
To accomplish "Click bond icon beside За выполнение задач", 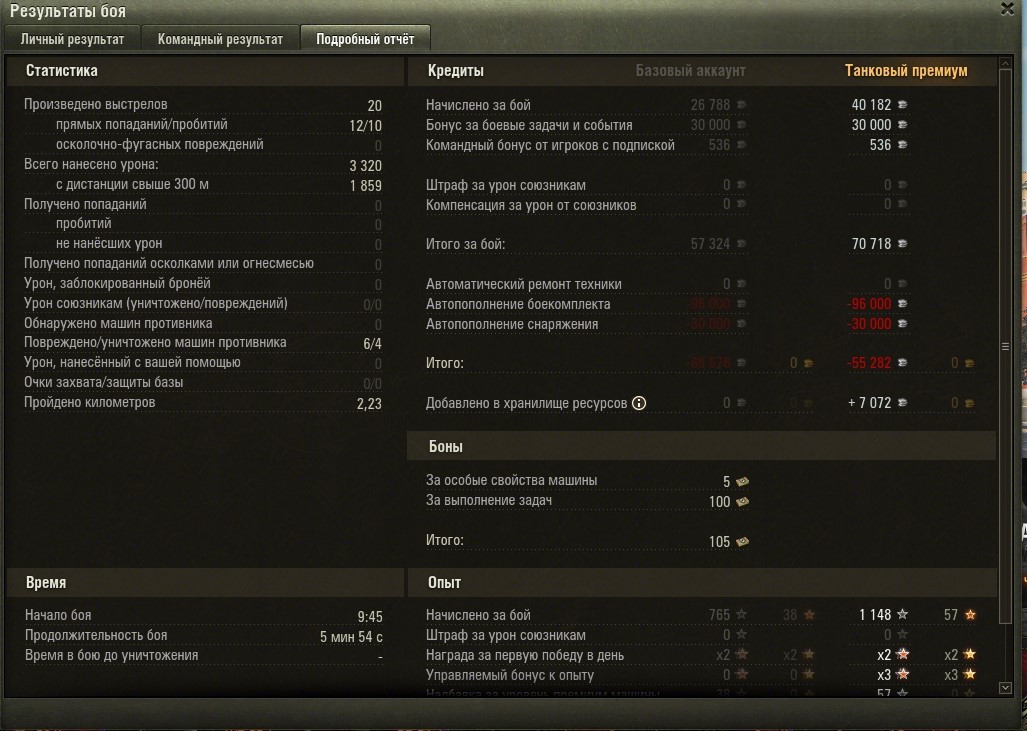I will coord(742,502).
